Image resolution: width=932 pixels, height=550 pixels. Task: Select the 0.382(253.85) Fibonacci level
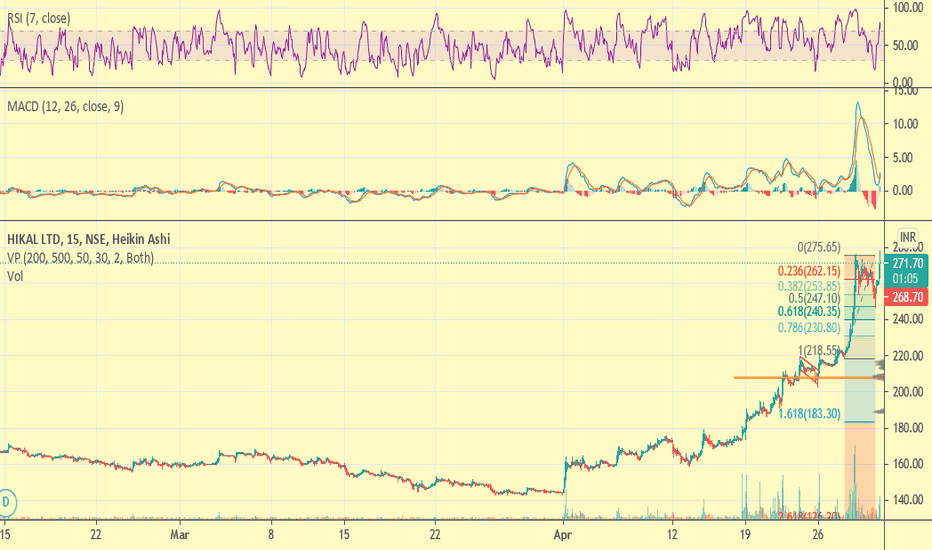[x=809, y=286]
